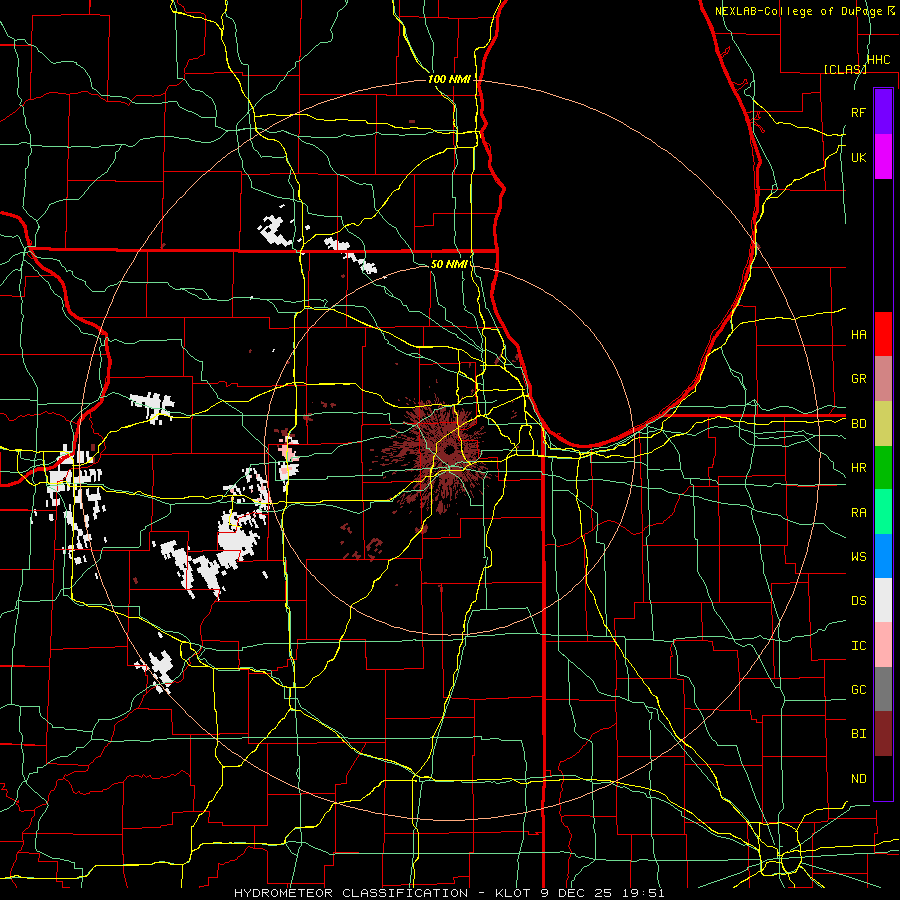Screen dimensions: 900x900
Task: Click the IC legend label
Action: tap(858, 646)
